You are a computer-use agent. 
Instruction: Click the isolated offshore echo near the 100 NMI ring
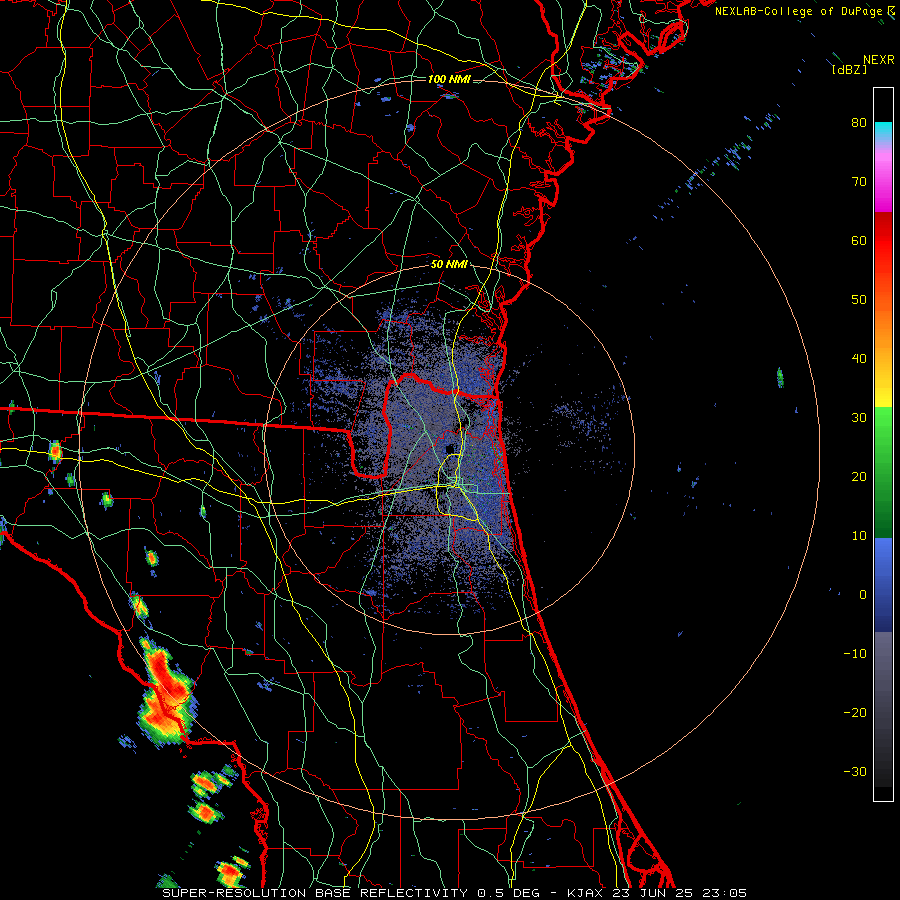click(780, 378)
